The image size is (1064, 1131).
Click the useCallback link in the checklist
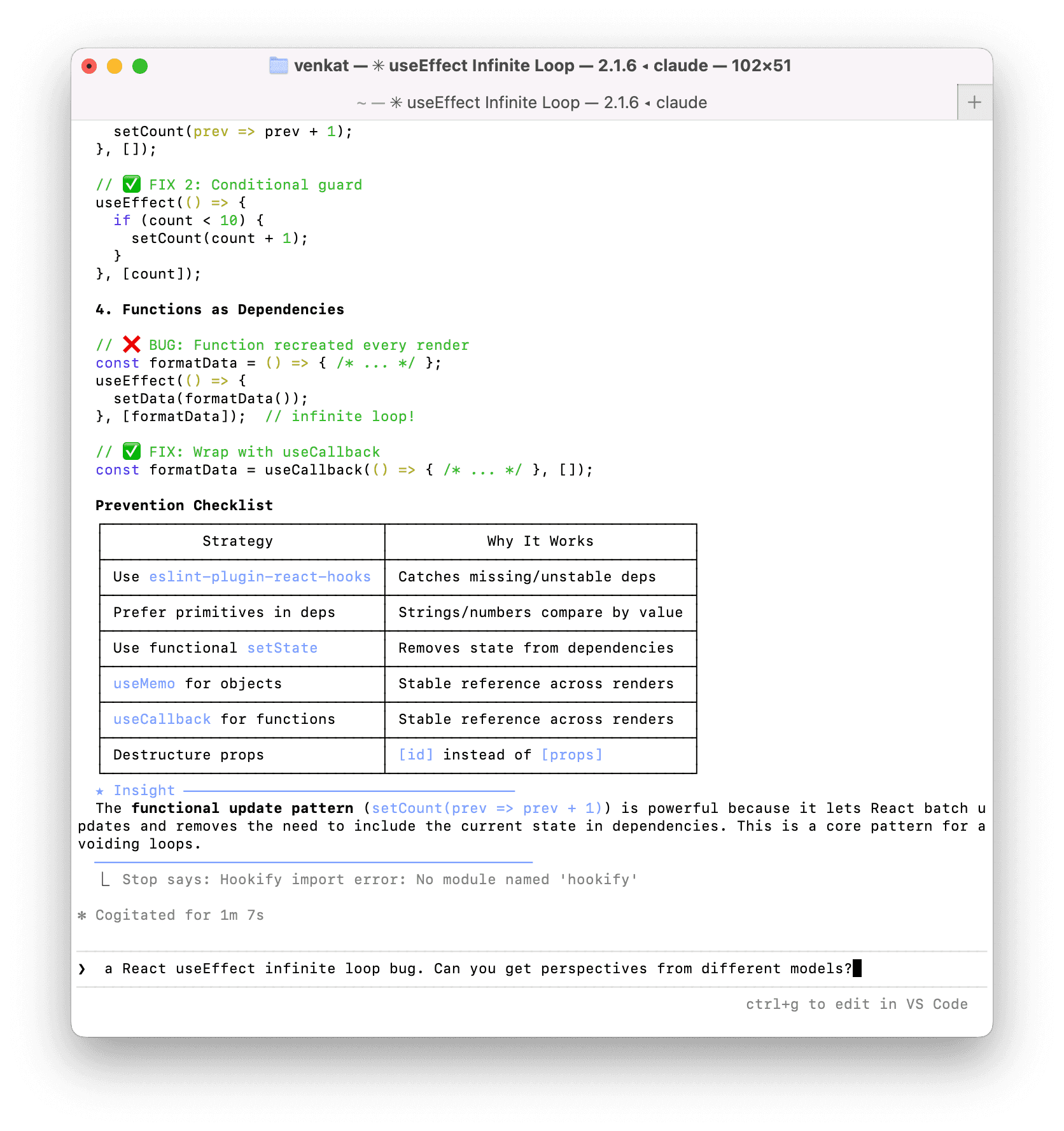pos(161,719)
